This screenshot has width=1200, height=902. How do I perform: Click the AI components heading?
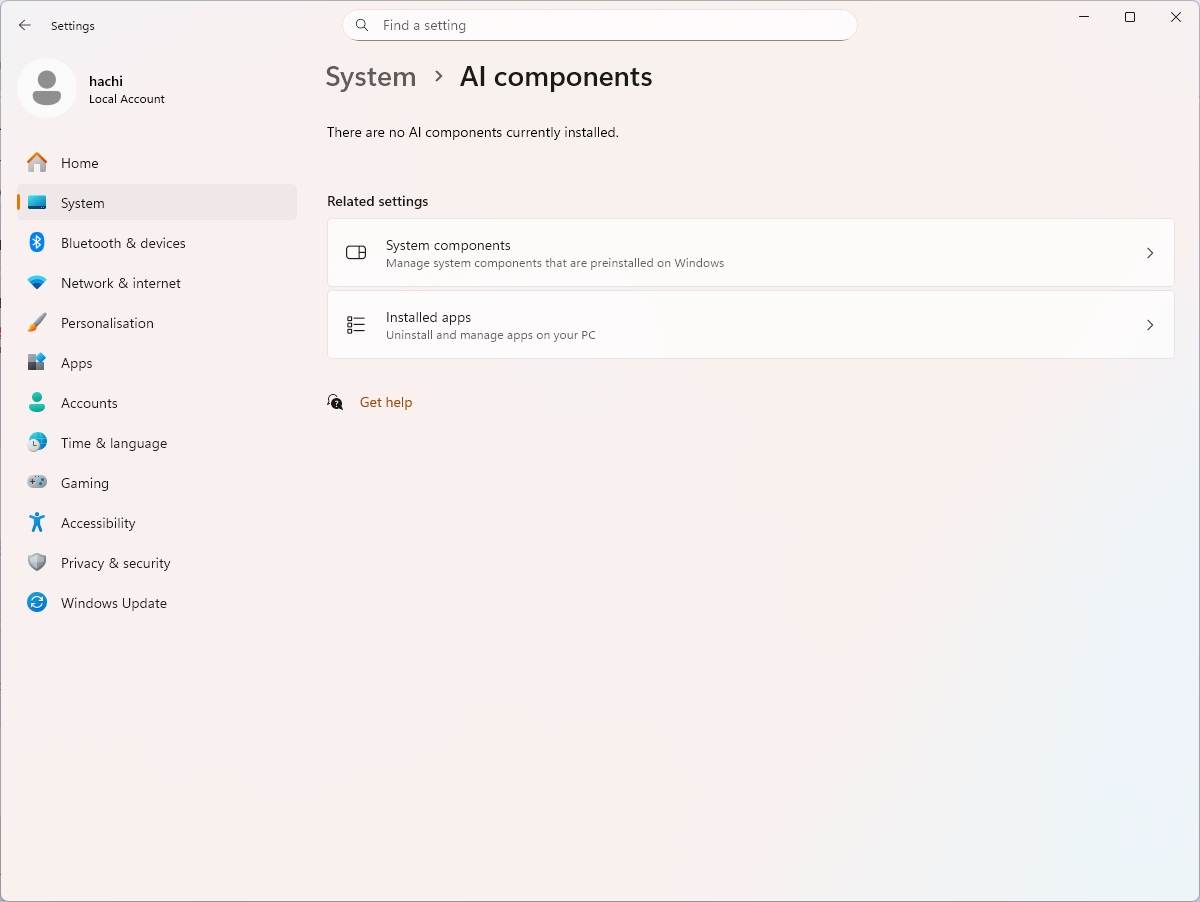556,77
